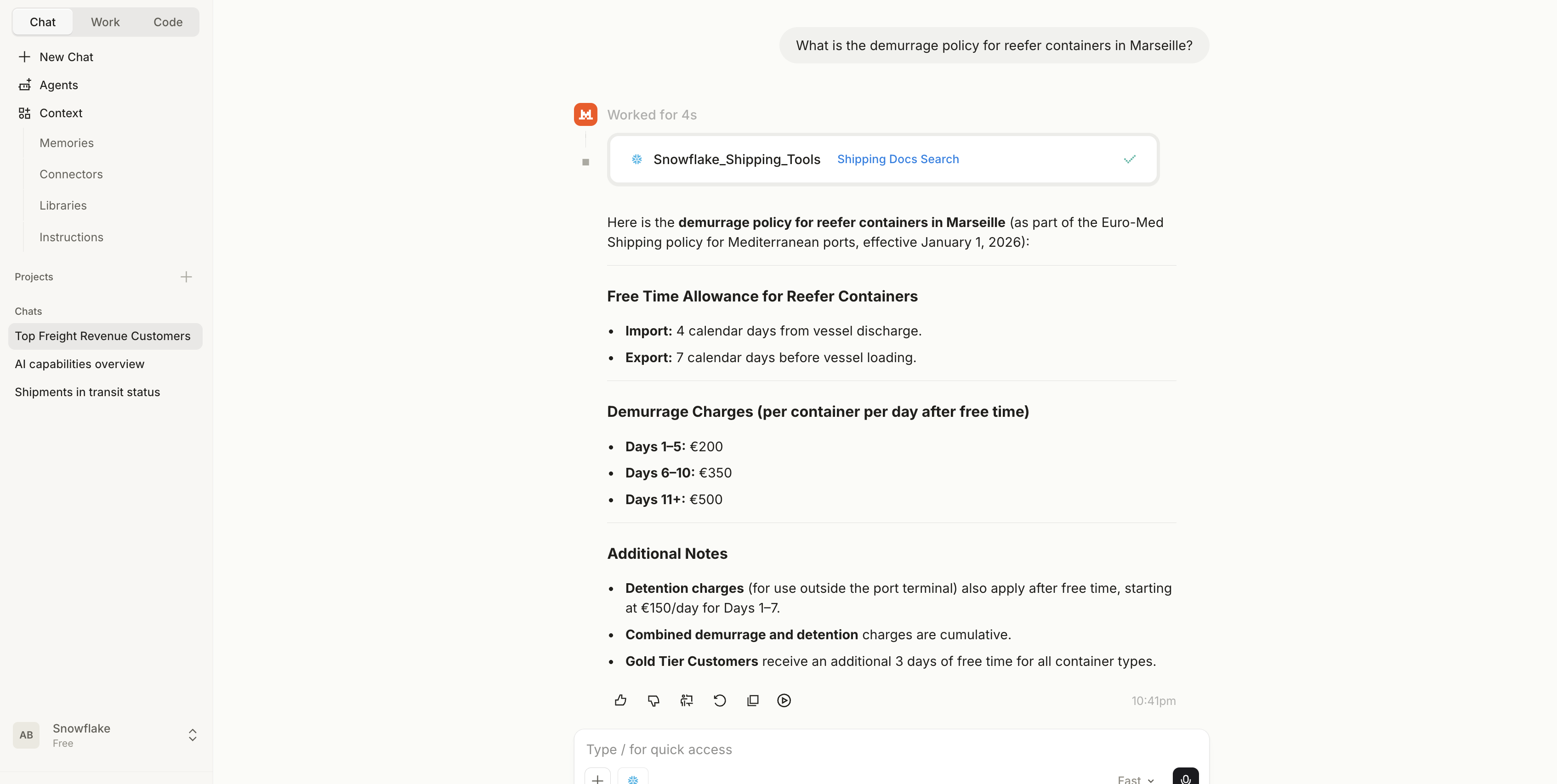Switch to the Chat tab
The image size is (1557, 784).
coord(42,23)
